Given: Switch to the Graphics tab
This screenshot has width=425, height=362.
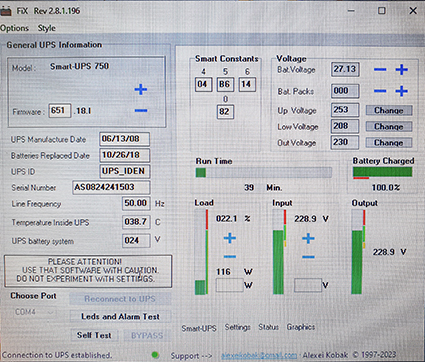Looking at the screenshot, I should click(301, 327).
